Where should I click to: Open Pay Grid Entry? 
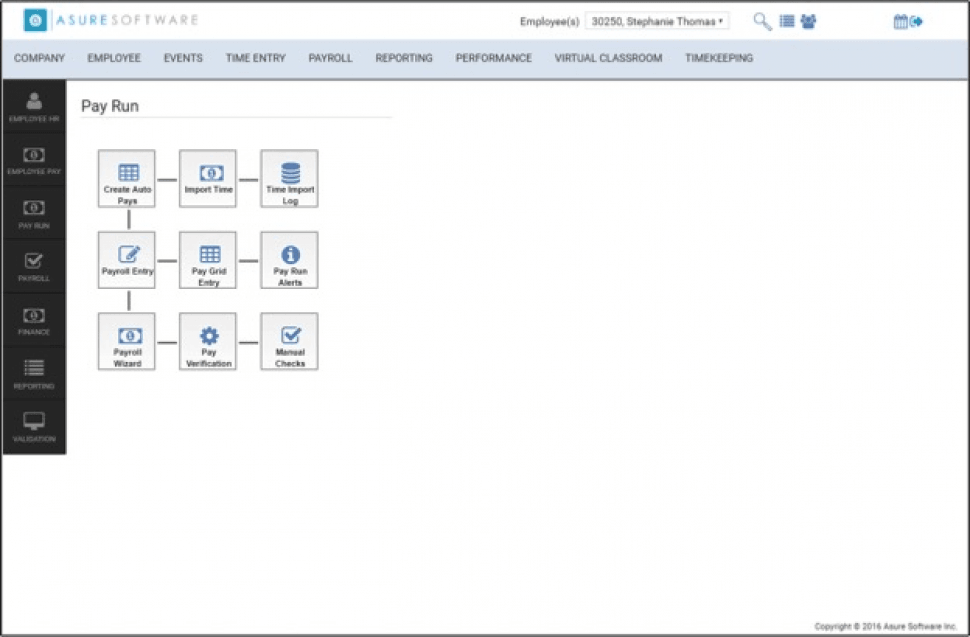(x=207, y=260)
